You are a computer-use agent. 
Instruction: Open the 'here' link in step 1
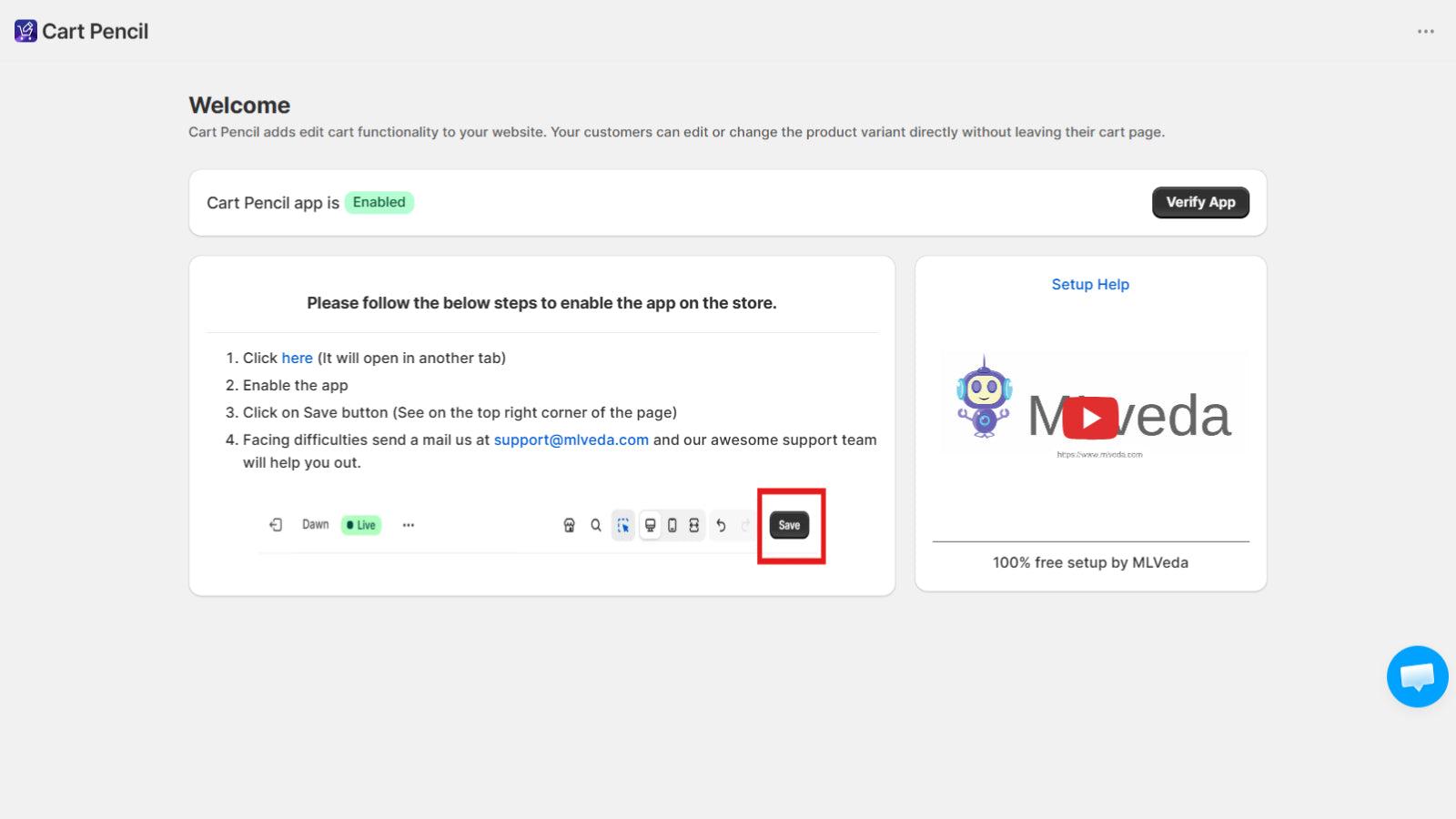pos(297,358)
